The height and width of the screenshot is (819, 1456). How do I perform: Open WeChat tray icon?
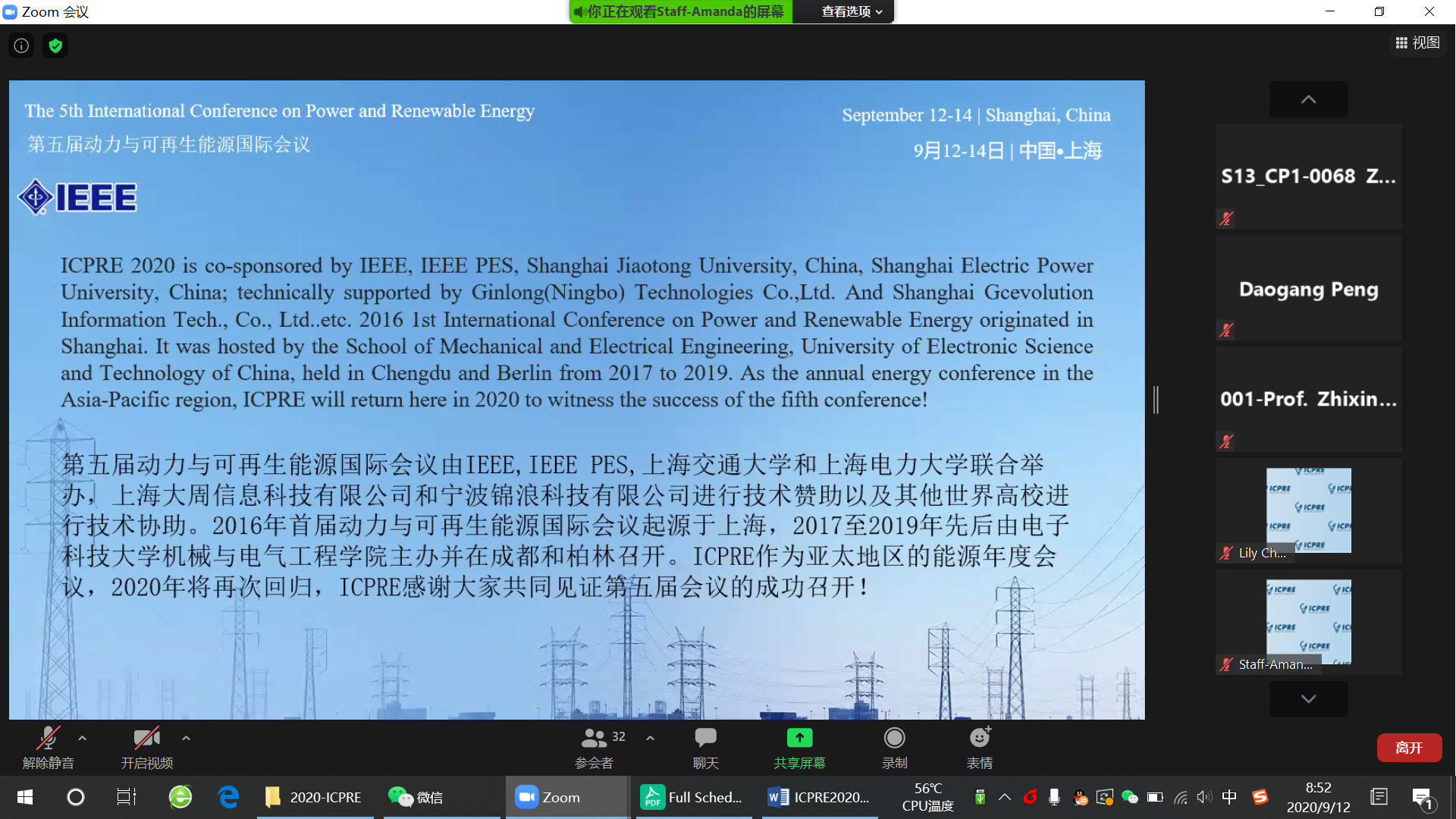pyautogui.click(x=1130, y=797)
